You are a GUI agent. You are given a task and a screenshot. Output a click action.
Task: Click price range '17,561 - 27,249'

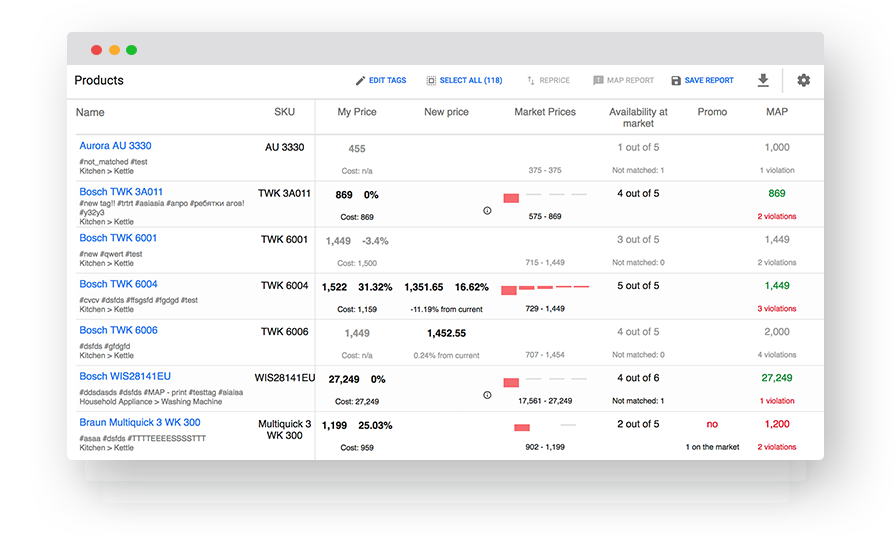pyautogui.click(x=545, y=401)
